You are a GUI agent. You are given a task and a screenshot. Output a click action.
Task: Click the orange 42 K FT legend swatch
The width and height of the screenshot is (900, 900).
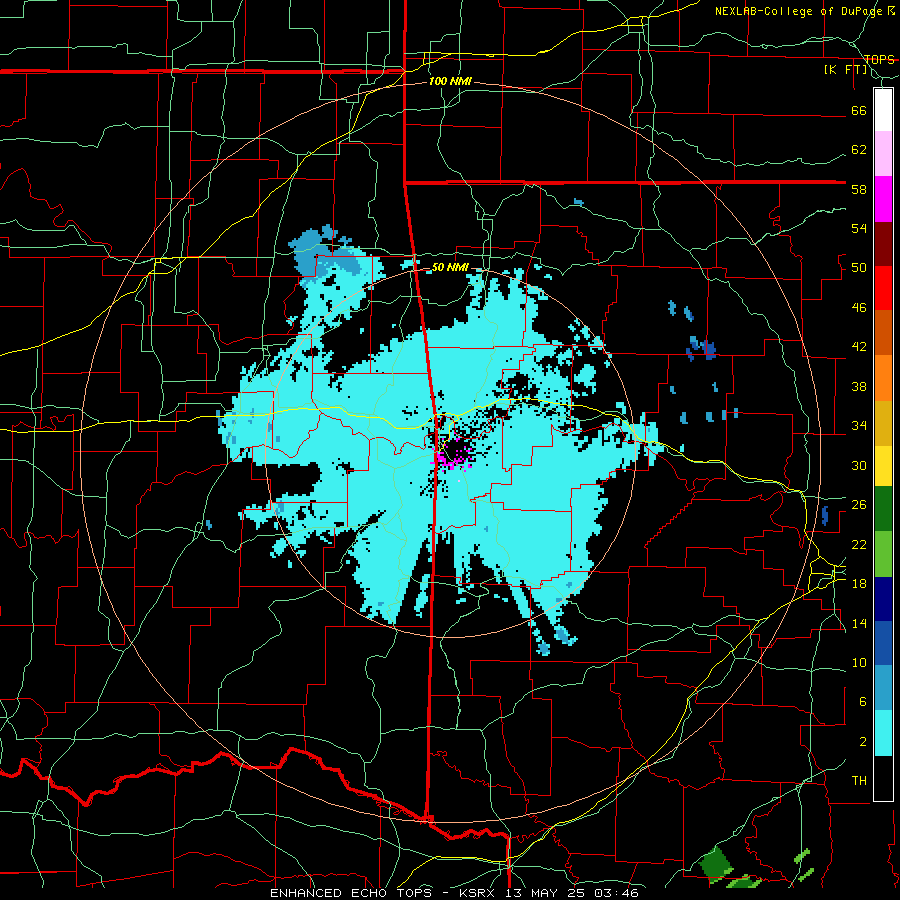click(x=883, y=377)
